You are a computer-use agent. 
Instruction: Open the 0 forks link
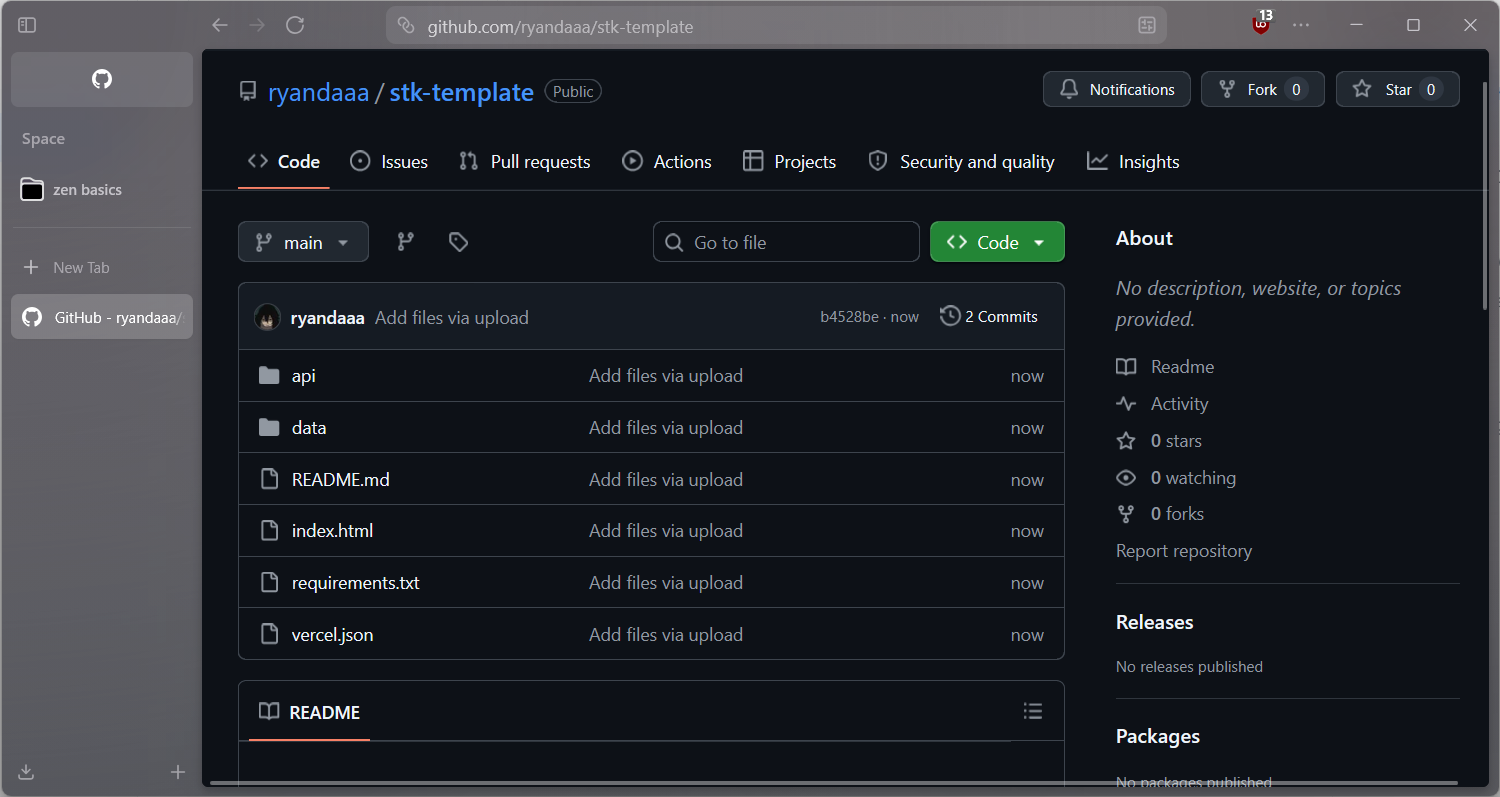[x=1160, y=514]
